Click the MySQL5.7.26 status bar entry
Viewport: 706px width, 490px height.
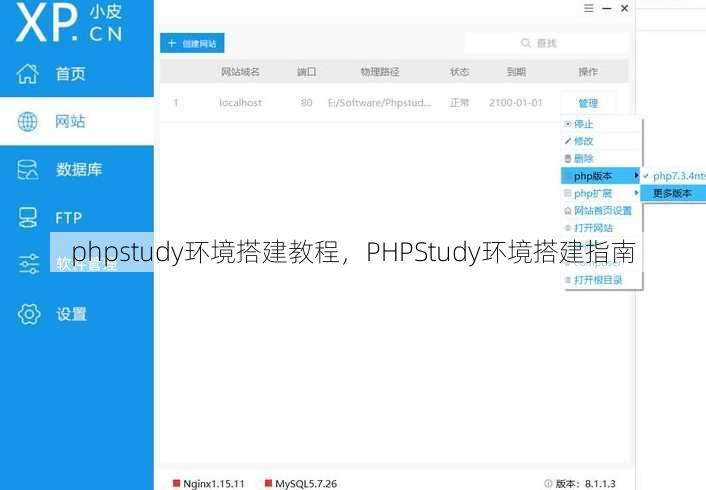click(301, 484)
